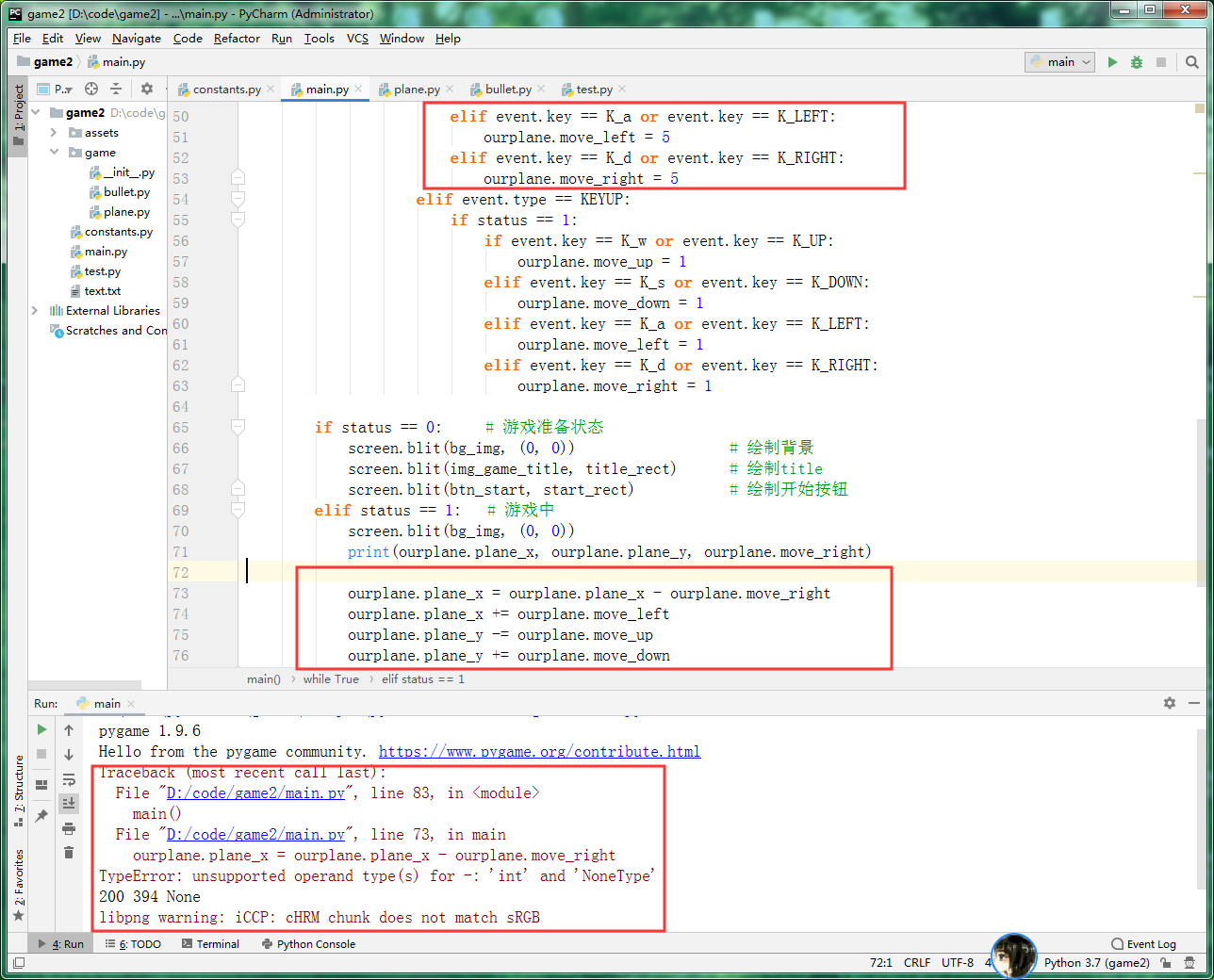Click the toolbar stop button

click(x=1161, y=62)
